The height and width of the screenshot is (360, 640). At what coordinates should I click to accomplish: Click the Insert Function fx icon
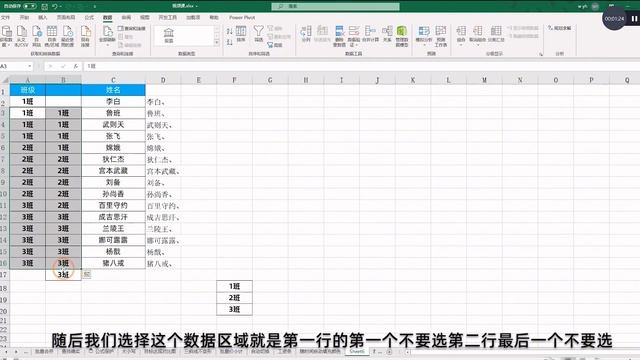[x=76, y=66]
